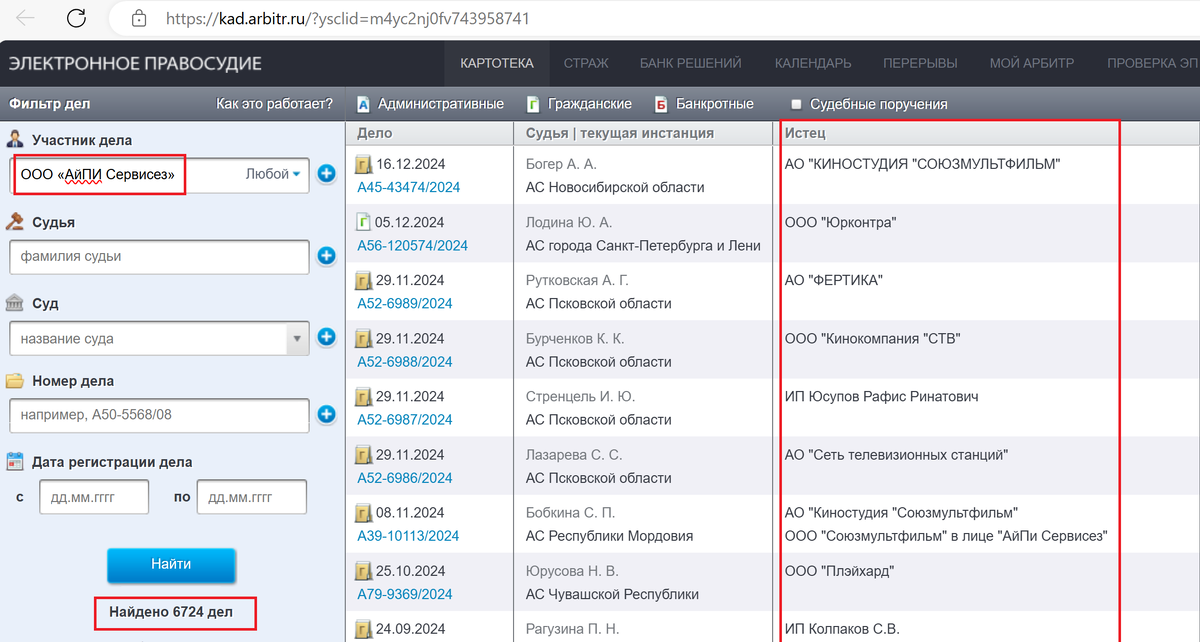Click case icon beside А52-6987/2024

(x=365, y=396)
